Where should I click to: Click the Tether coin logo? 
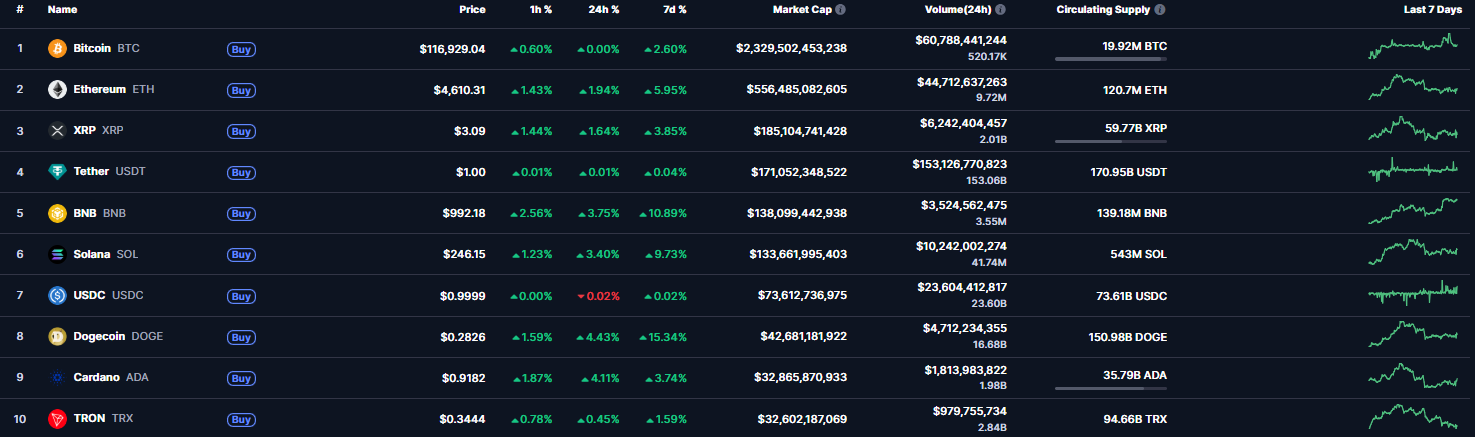tap(57, 172)
